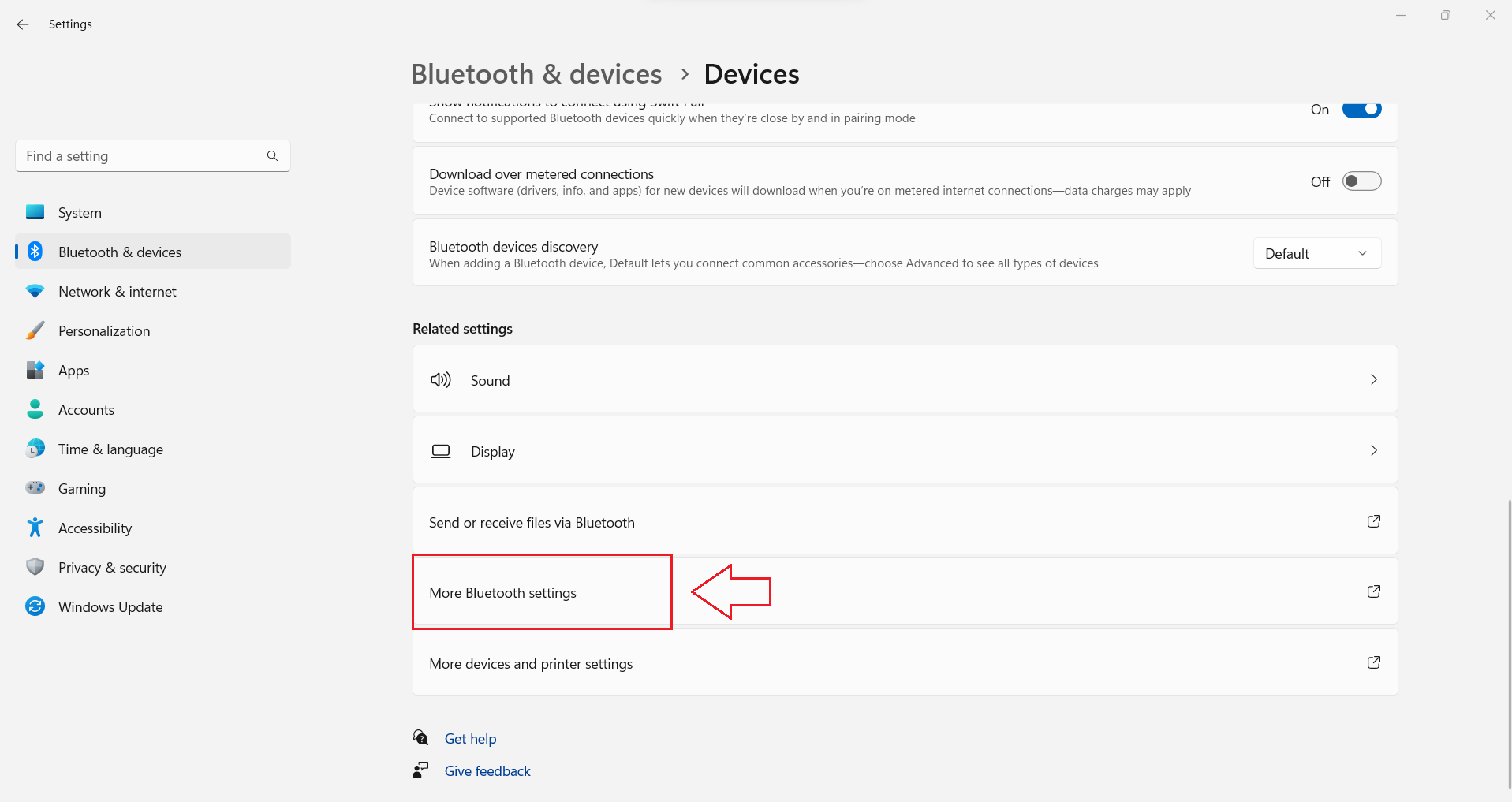
Task: Click the Sound speaker icon
Action: click(440, 379)
